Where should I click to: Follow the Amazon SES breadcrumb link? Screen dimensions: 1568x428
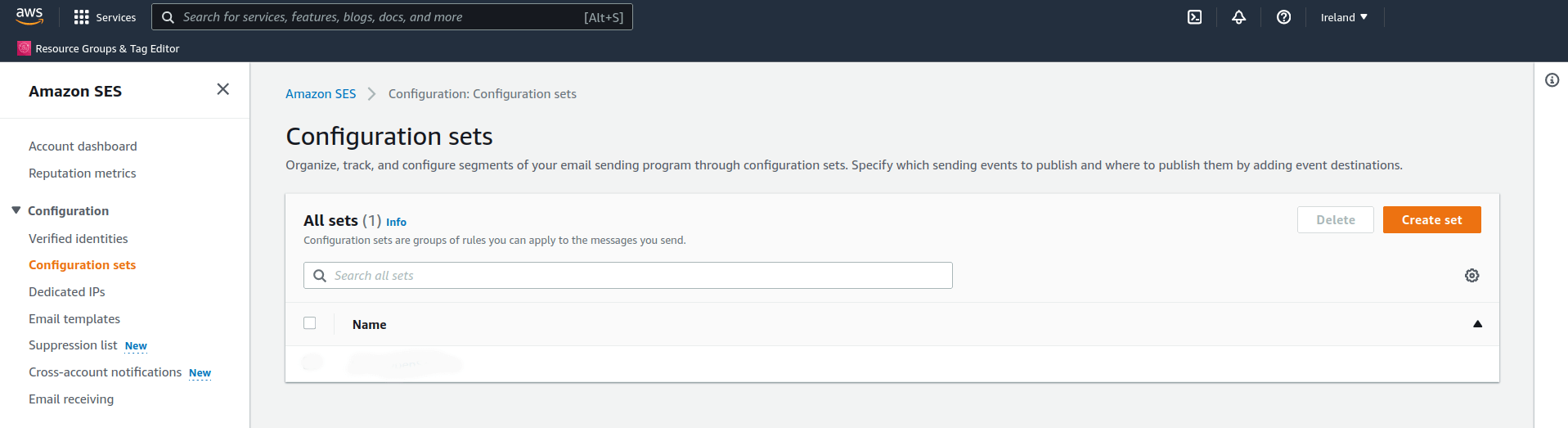(x=321, y=94)
